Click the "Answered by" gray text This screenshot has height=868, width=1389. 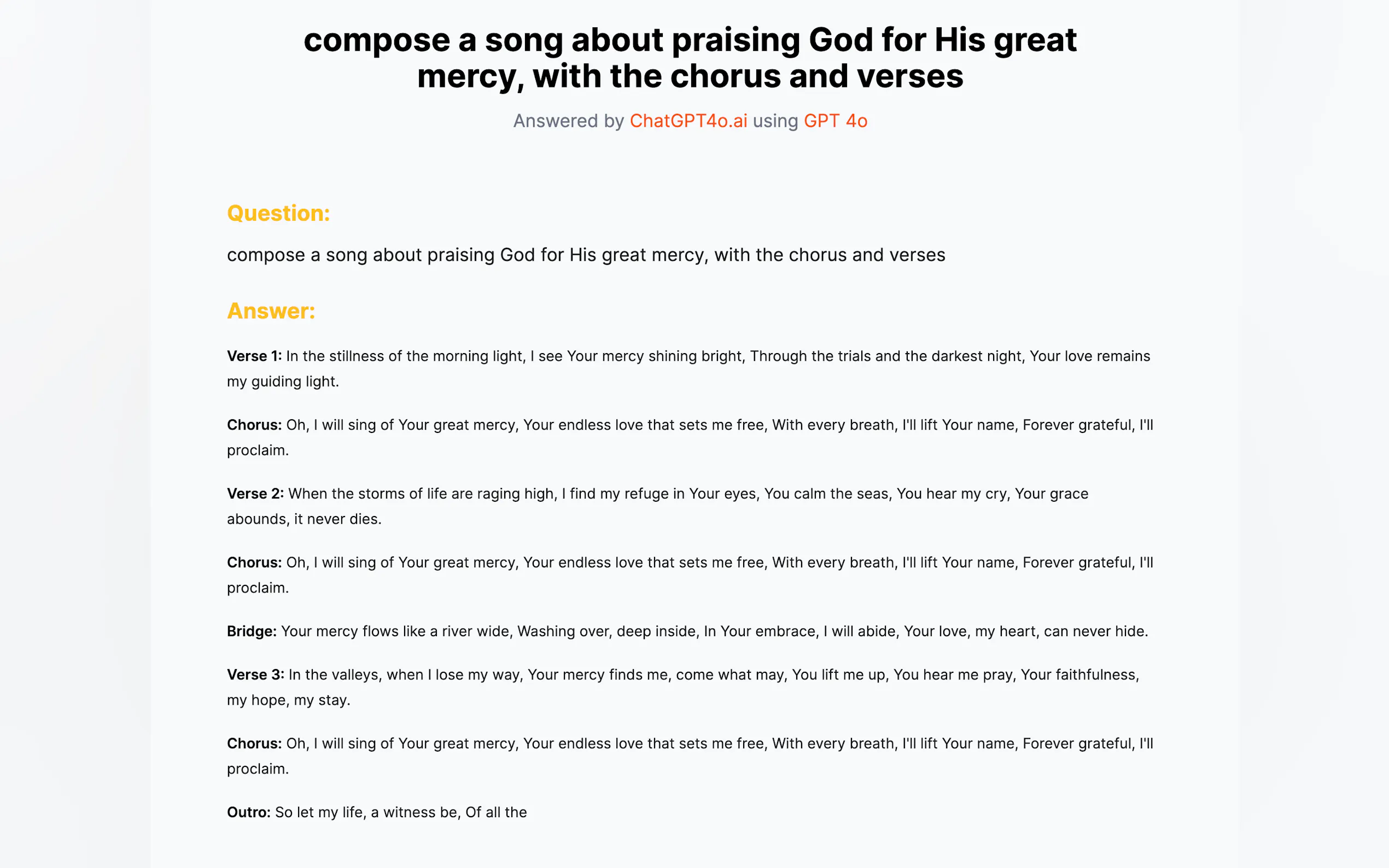coord(568,121)
